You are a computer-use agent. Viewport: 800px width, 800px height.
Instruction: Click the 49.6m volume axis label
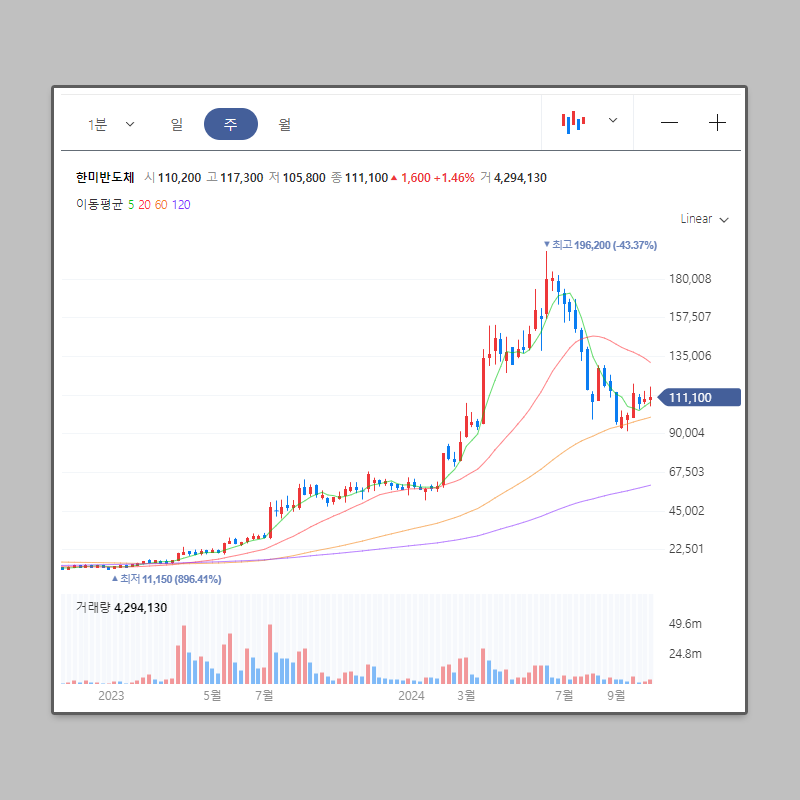click(x=685, y=623)
